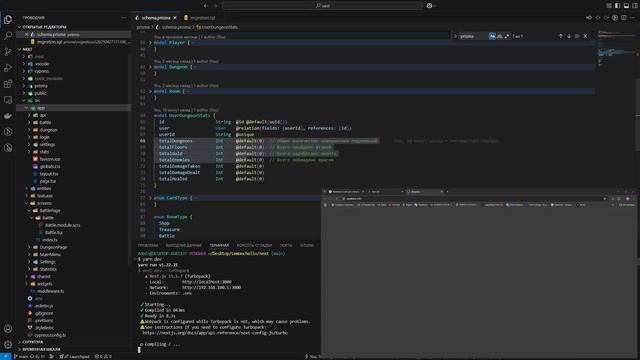This screenshot has height=360, width=640.
Task: Unfold the model Dungeon block
Action: (150, 67)
